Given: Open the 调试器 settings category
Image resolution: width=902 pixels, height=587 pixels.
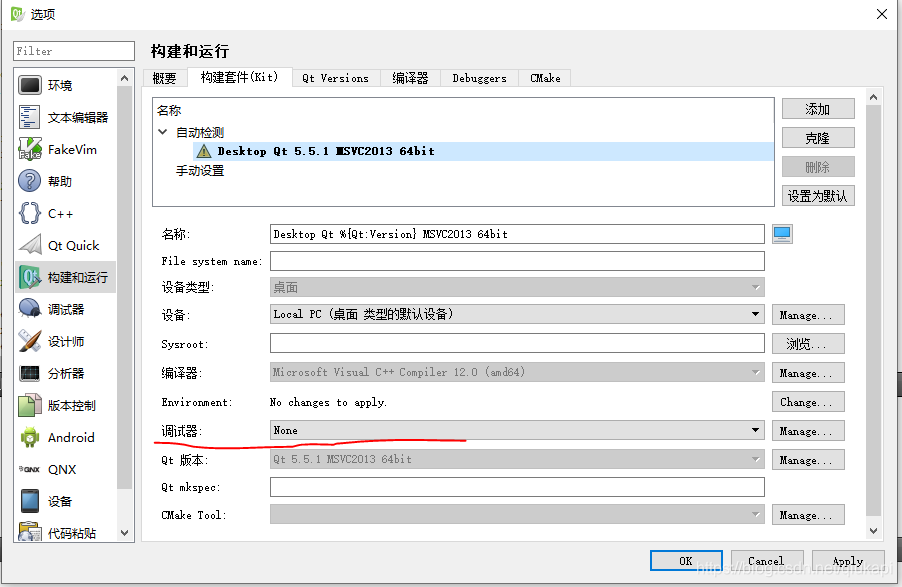Looking at the screenshot, I should (66, 310).
